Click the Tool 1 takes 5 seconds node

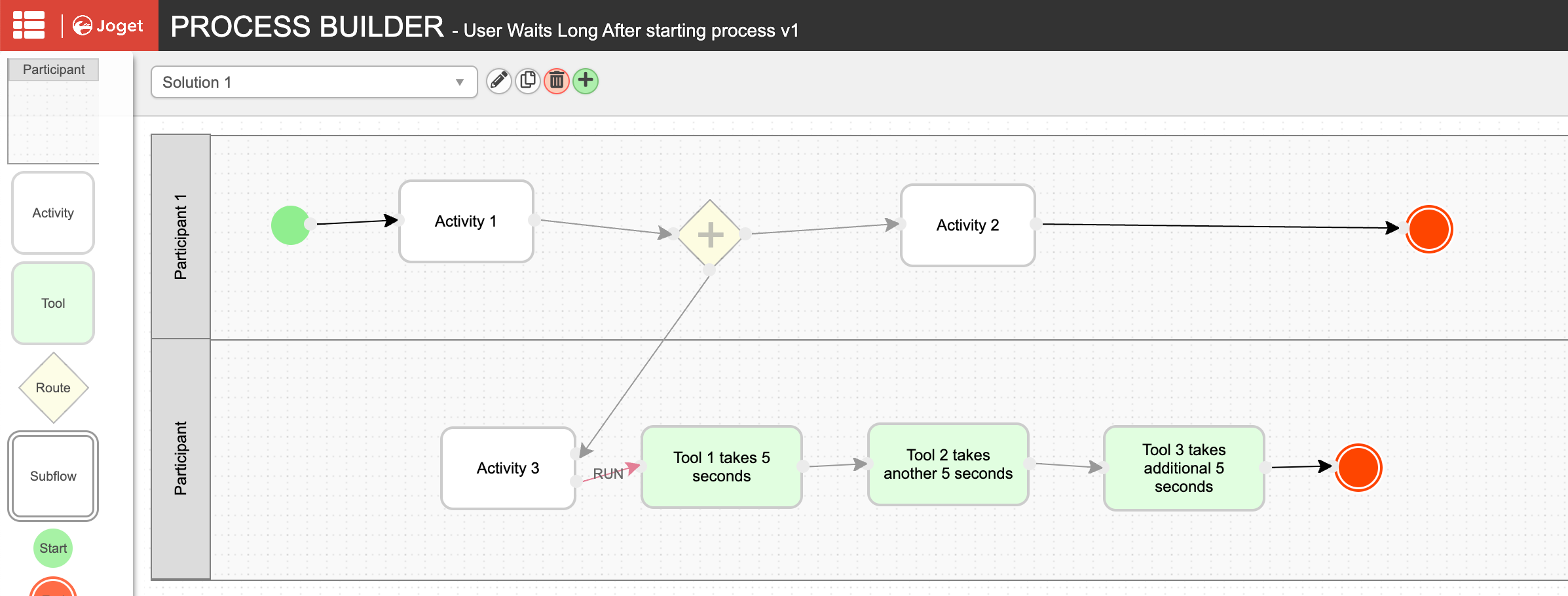point(721,467)
